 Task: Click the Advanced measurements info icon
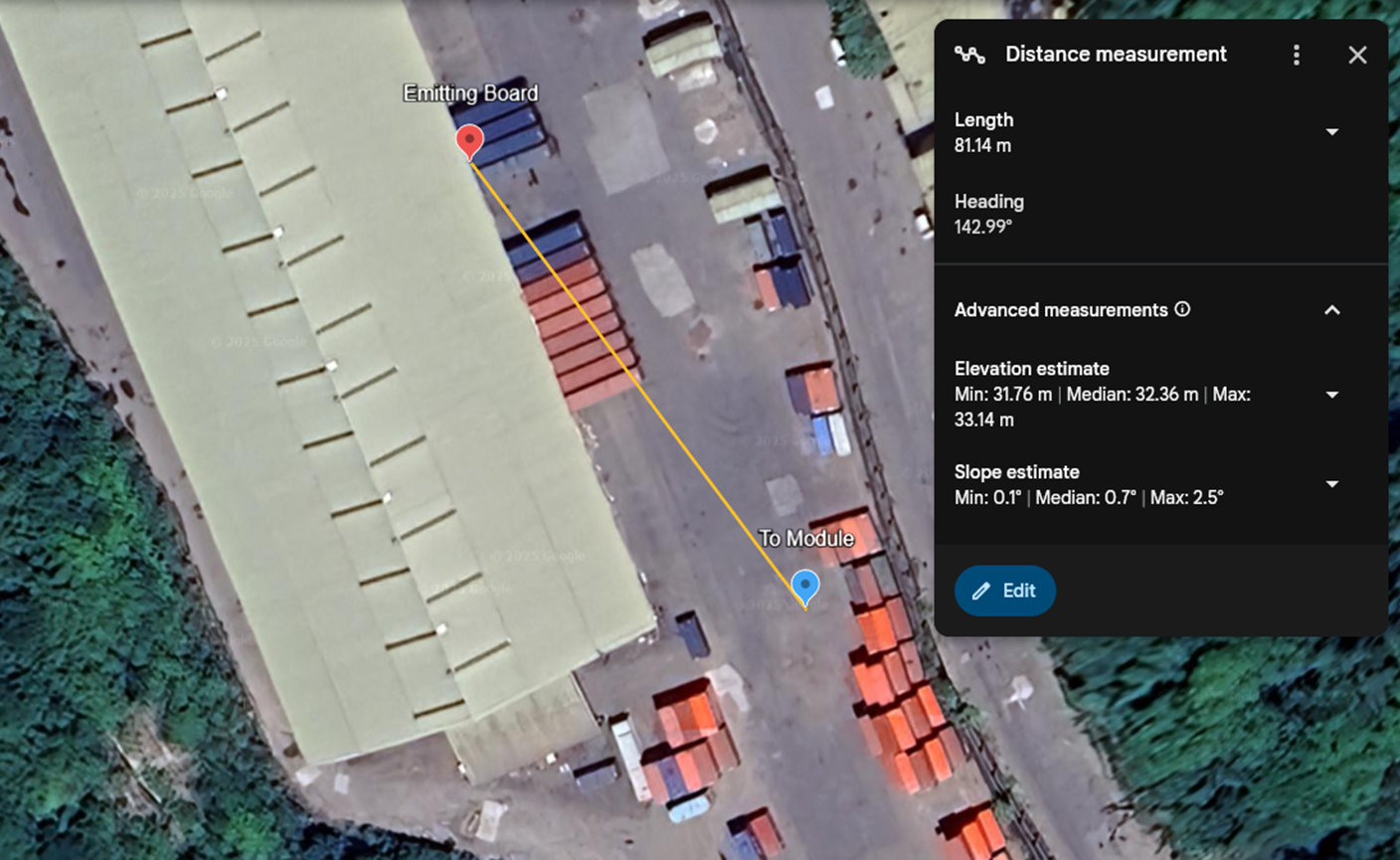[x=1182, y=309]
